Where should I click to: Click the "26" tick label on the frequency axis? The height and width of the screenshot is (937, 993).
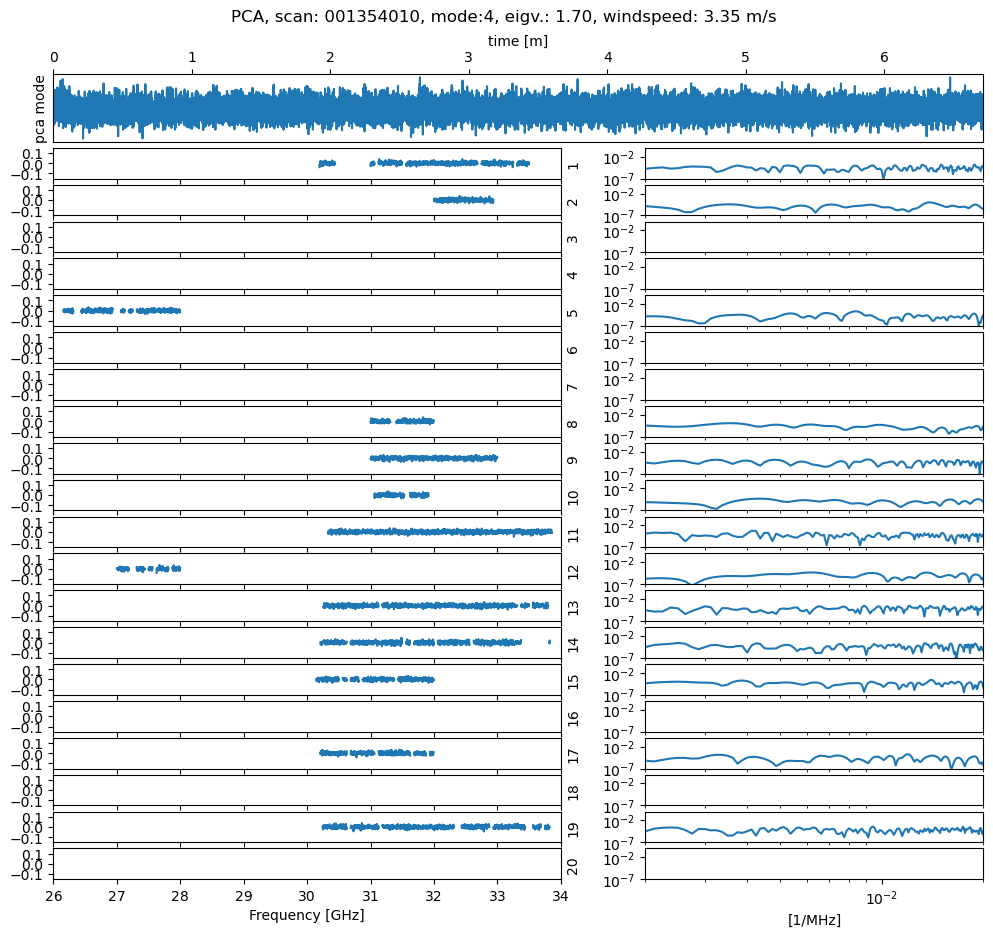click(54, 896)
